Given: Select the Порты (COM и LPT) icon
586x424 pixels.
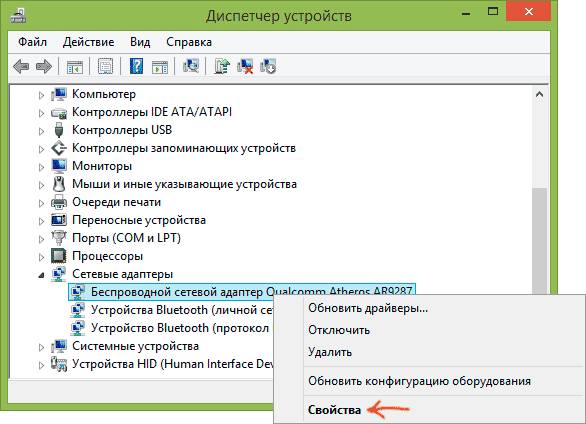Looking at the screenshot, I should tap(59, 238).
